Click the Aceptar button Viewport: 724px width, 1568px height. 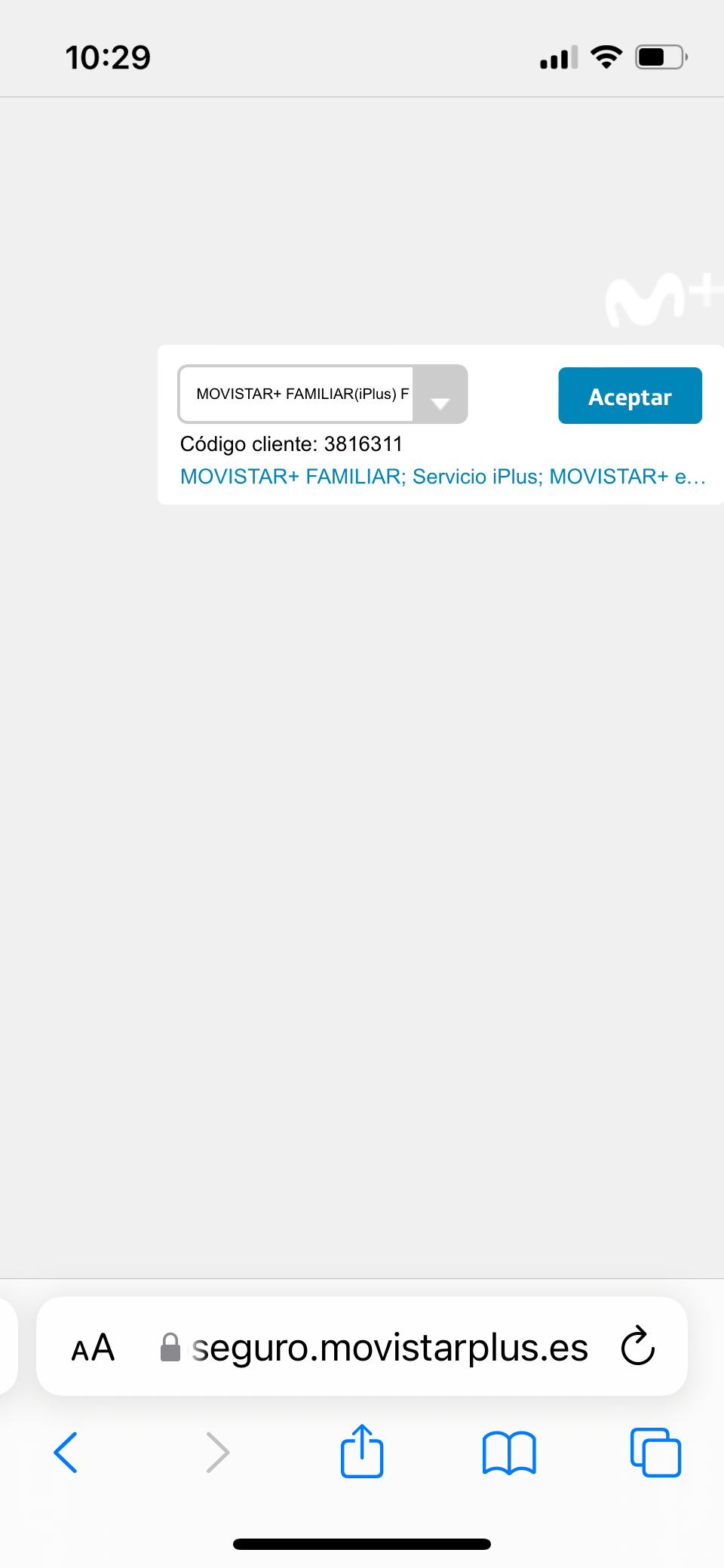pyautogui.click(x=630, y=396)
